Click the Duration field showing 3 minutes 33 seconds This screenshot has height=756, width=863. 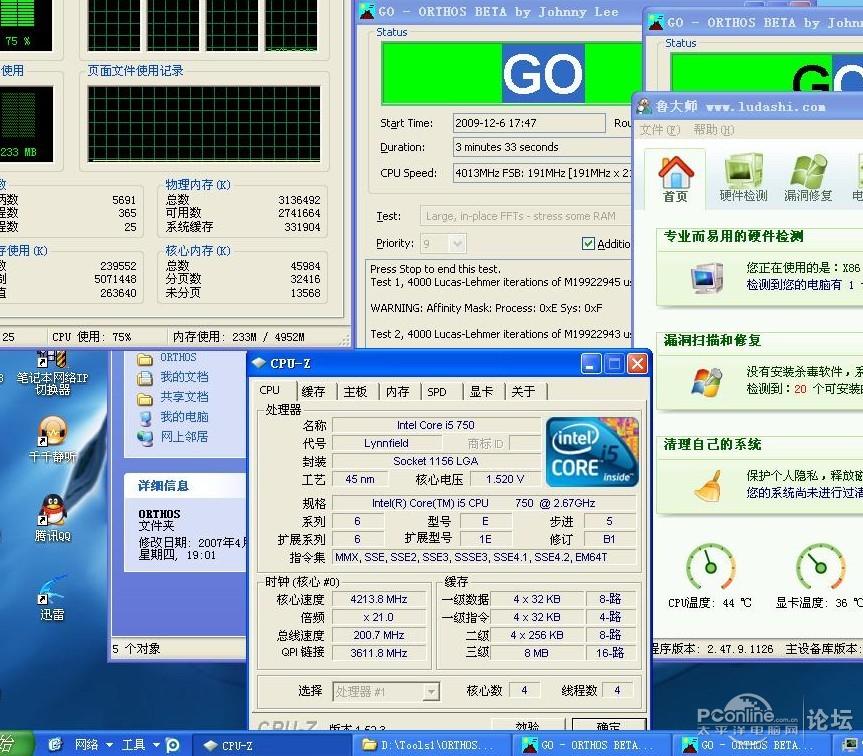coord(543,147)
